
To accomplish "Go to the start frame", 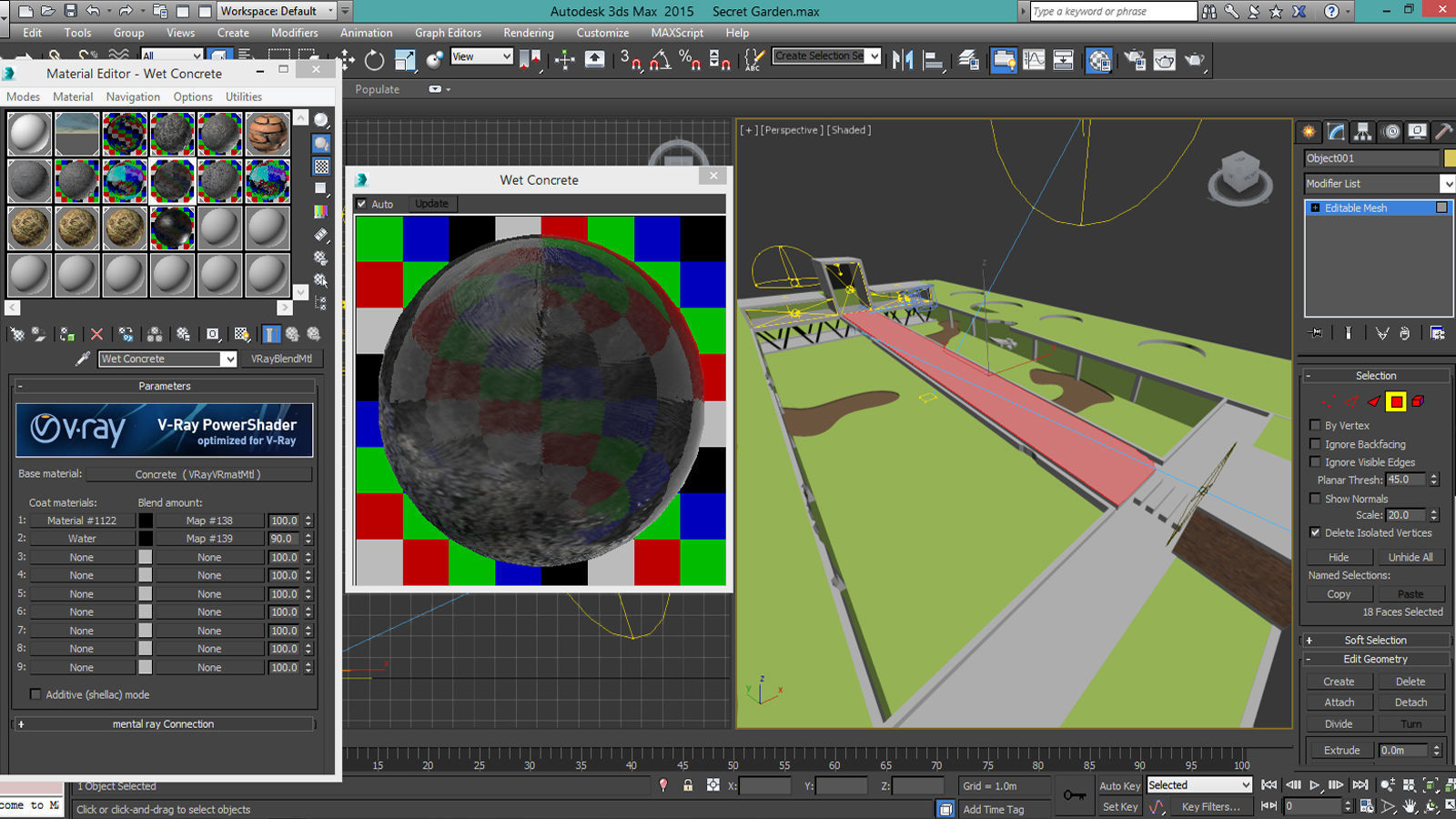I will 1269,785.
